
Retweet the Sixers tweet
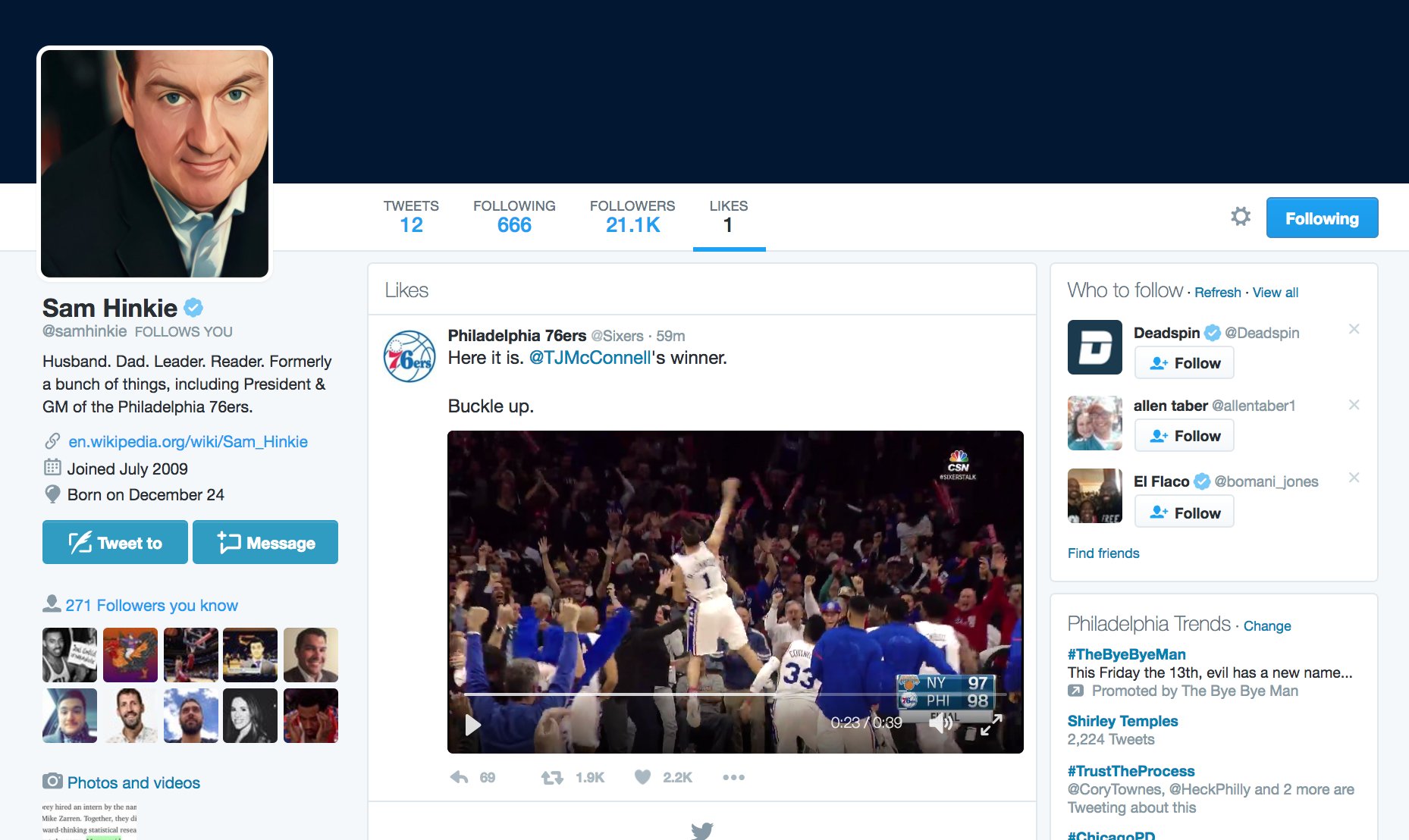552,777
